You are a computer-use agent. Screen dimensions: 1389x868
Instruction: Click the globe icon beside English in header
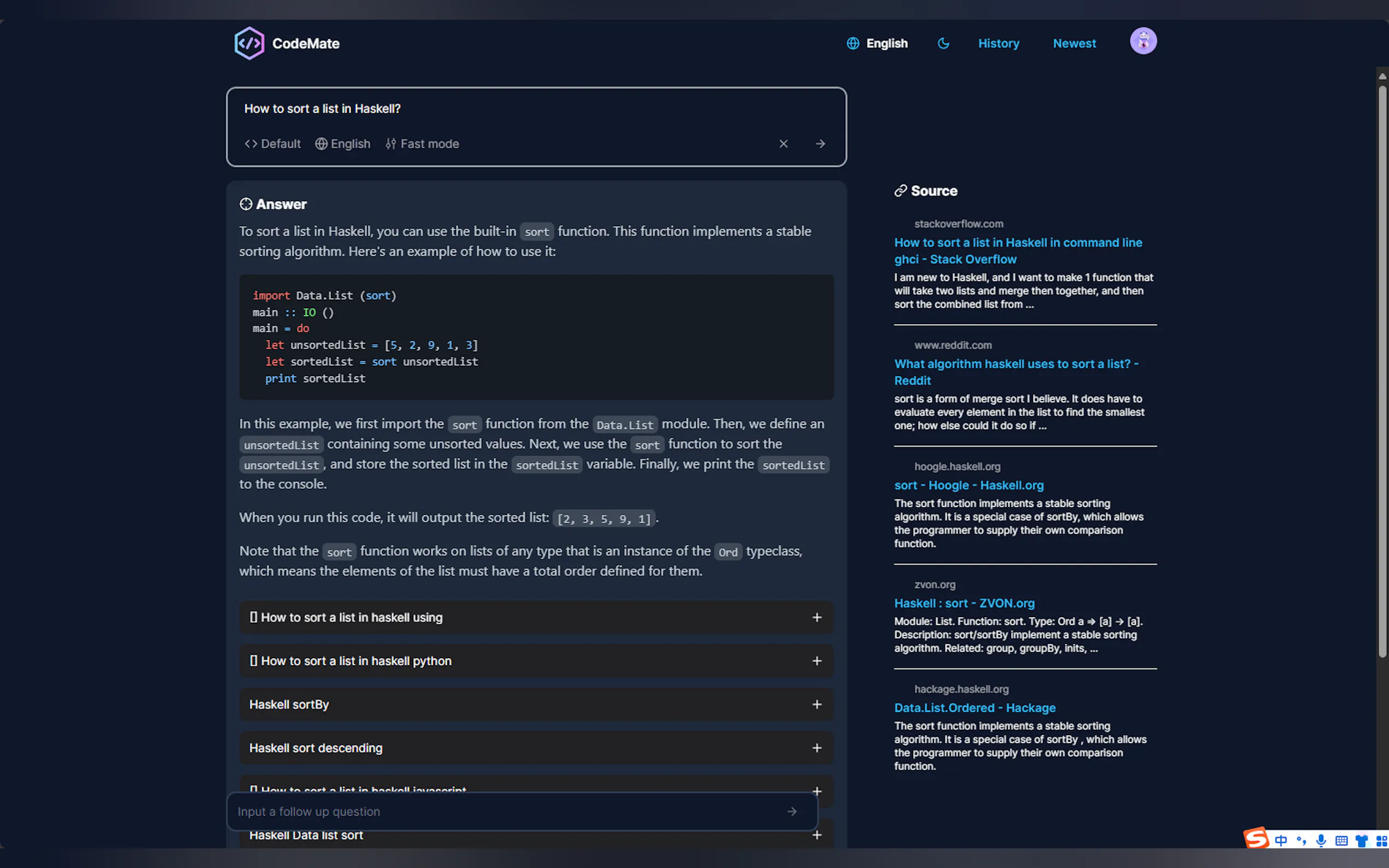point(853,44)
